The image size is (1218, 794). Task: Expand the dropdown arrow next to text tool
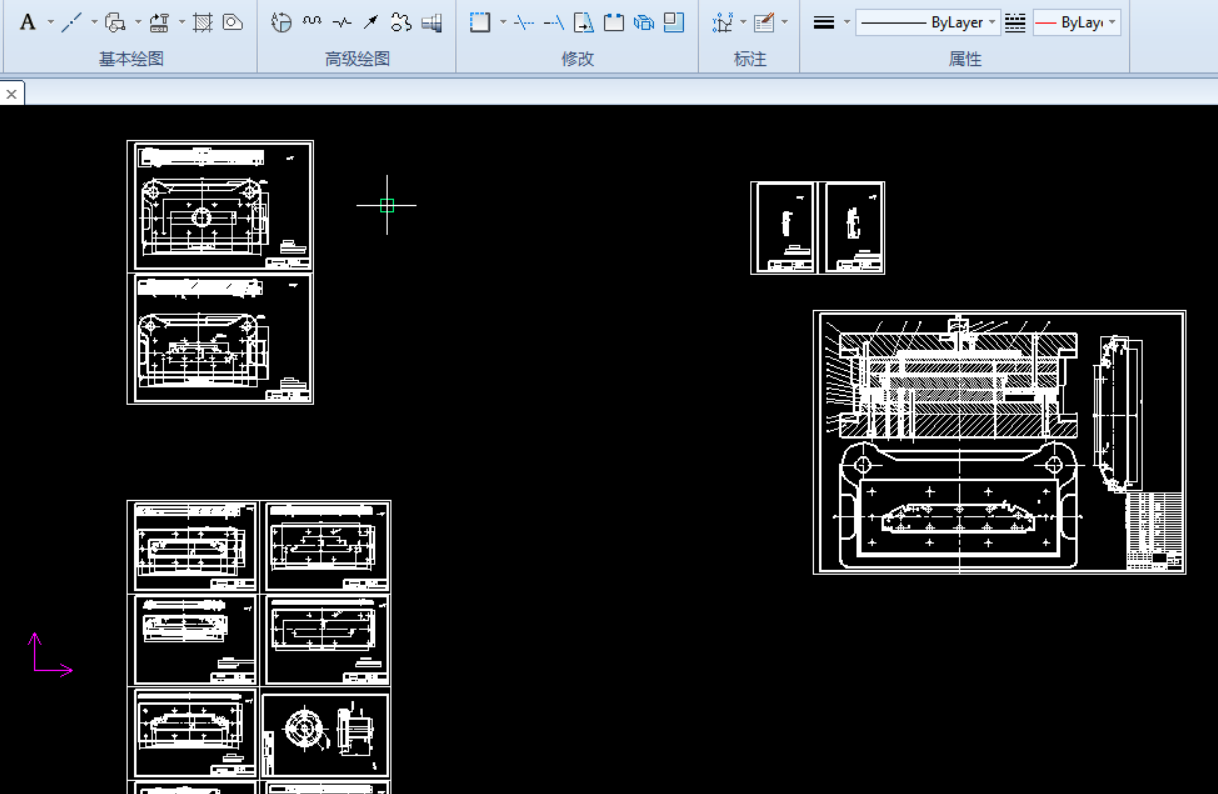[x=50, y=22]
